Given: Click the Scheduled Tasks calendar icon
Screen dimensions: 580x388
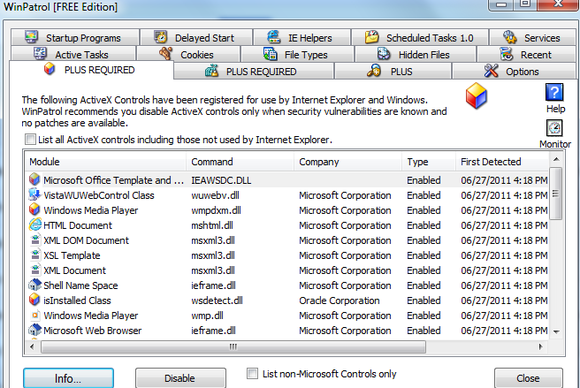Looking at the screenshot, I should (x=372, y=37).
